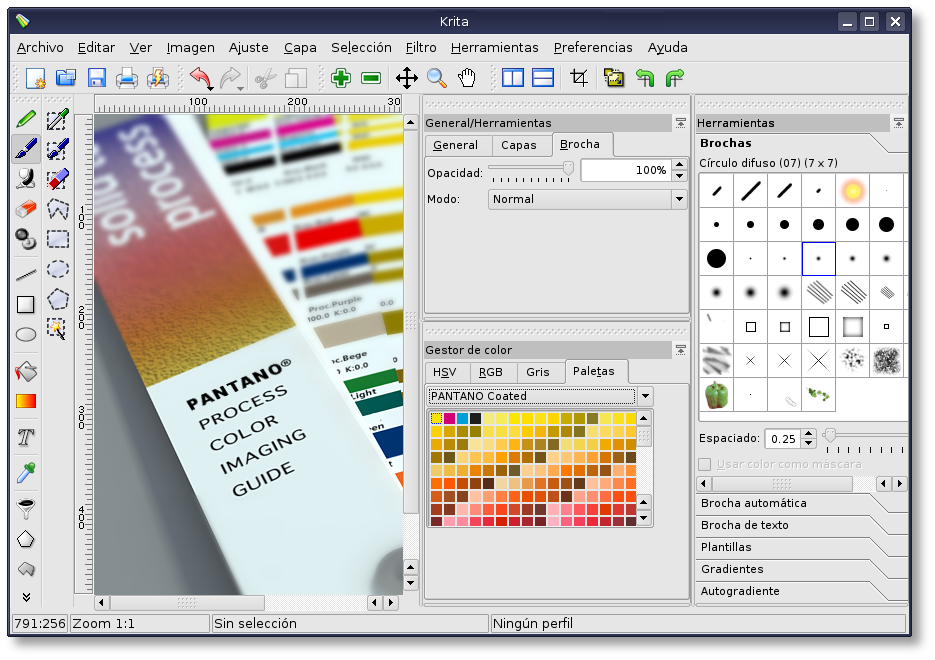Switch to the Capas tab
The height and width of the screenshot is (660, 935).
coord(519,145)
